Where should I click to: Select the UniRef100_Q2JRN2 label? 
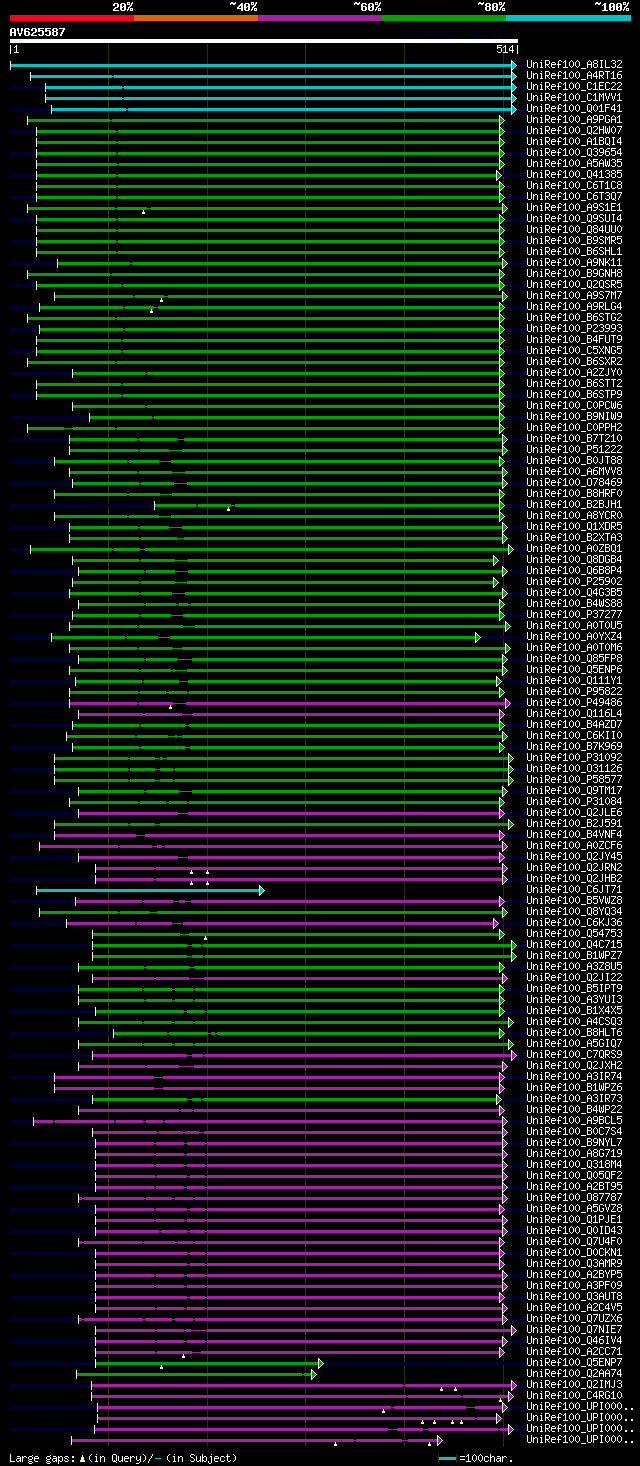tap(574, 867)
